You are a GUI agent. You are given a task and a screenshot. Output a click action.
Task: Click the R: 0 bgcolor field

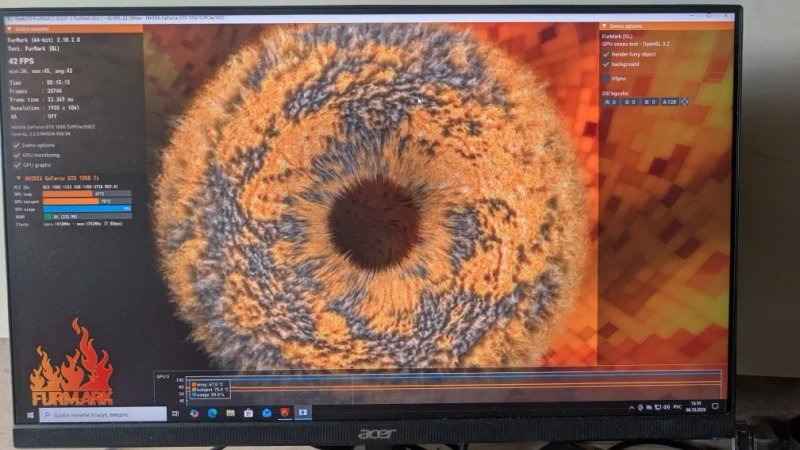pos(610,102)
